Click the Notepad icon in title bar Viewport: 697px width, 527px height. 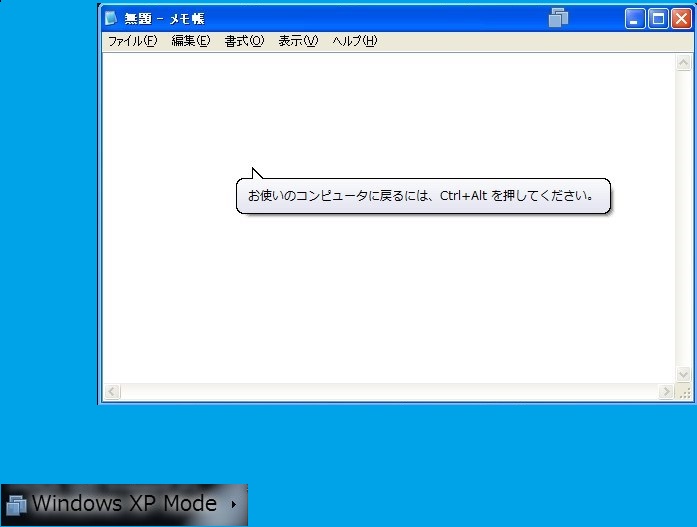111,18
